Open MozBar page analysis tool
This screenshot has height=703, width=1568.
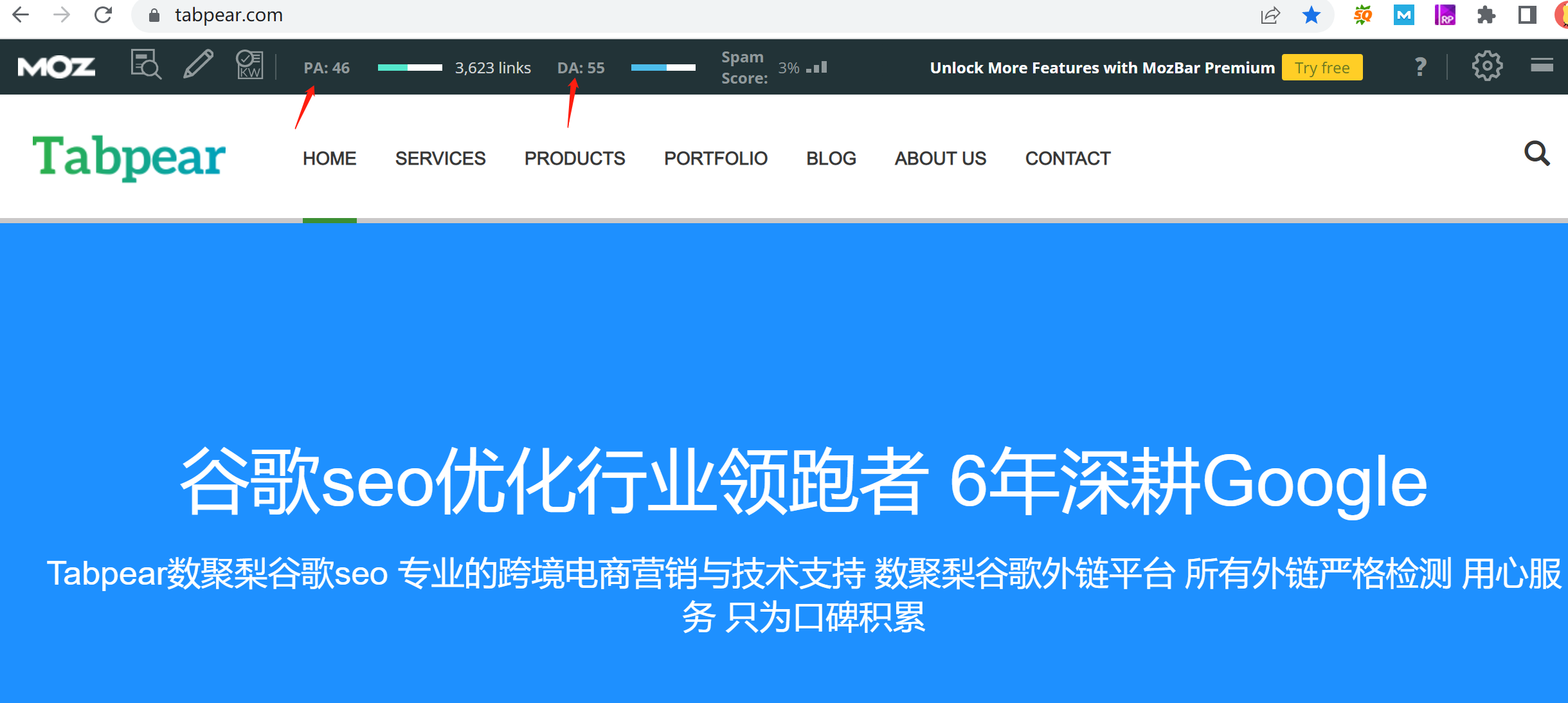(146, 64)
